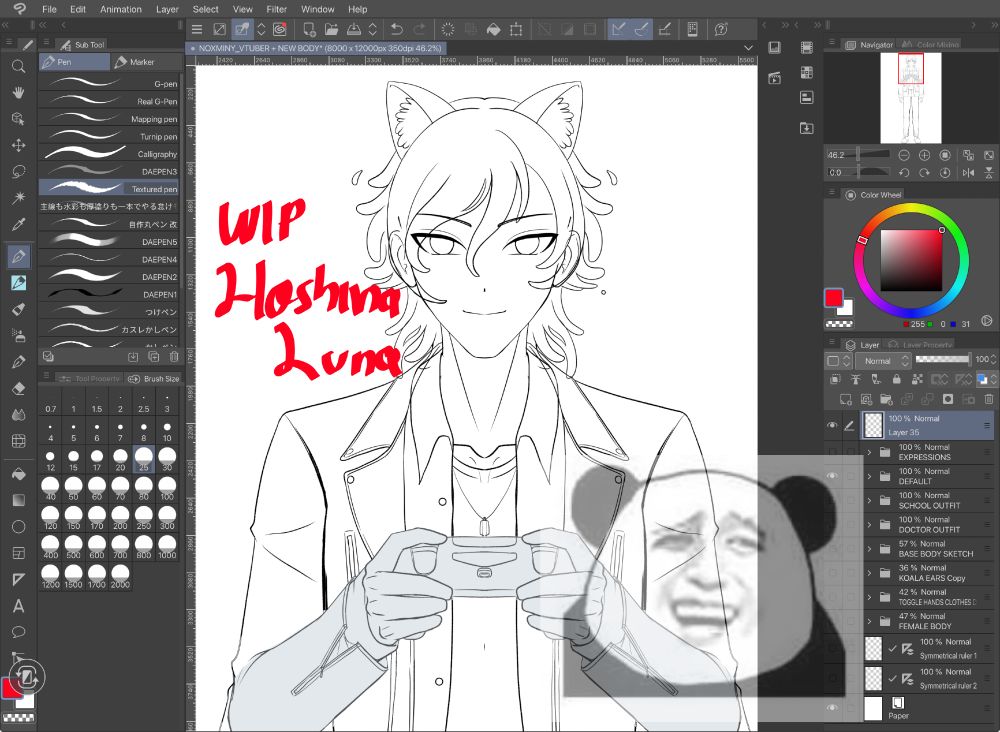Click the layer opacity slider

tap(943, 360)
